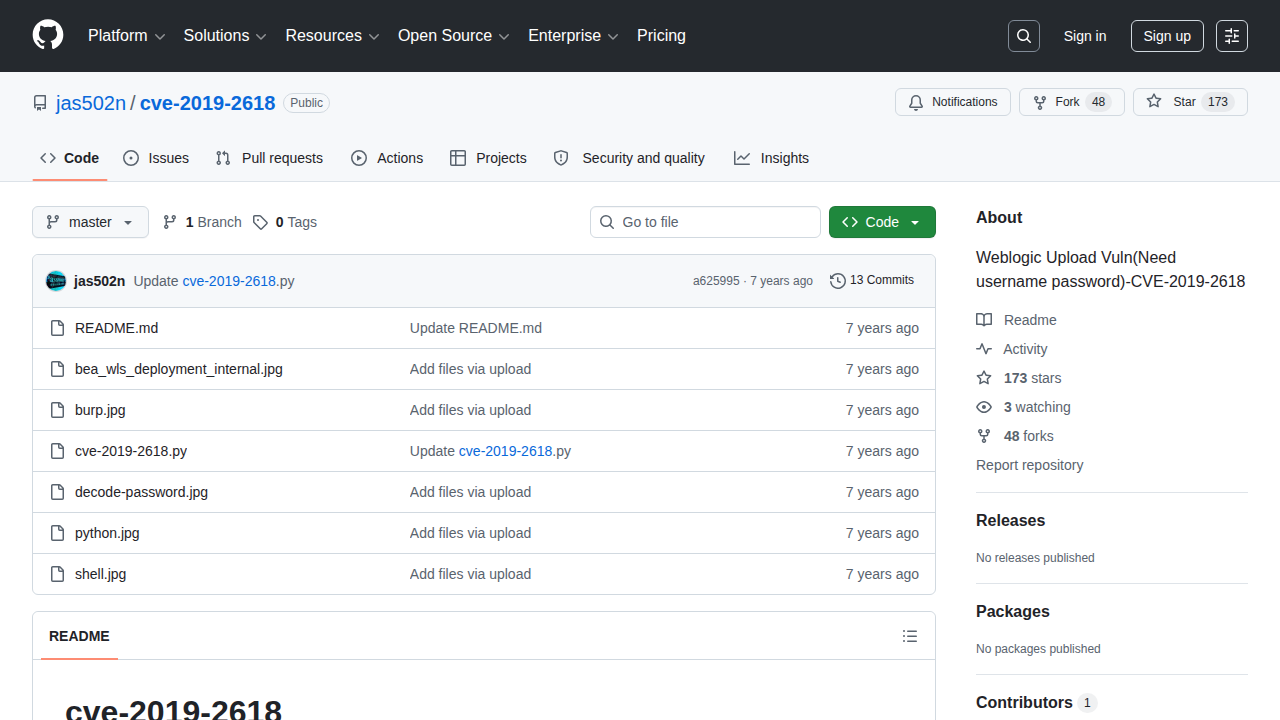Screen dimensions: 1280x720
Task: Open the decode-password.jpg file
Action: pyautogui.click(x=142, y=492)
